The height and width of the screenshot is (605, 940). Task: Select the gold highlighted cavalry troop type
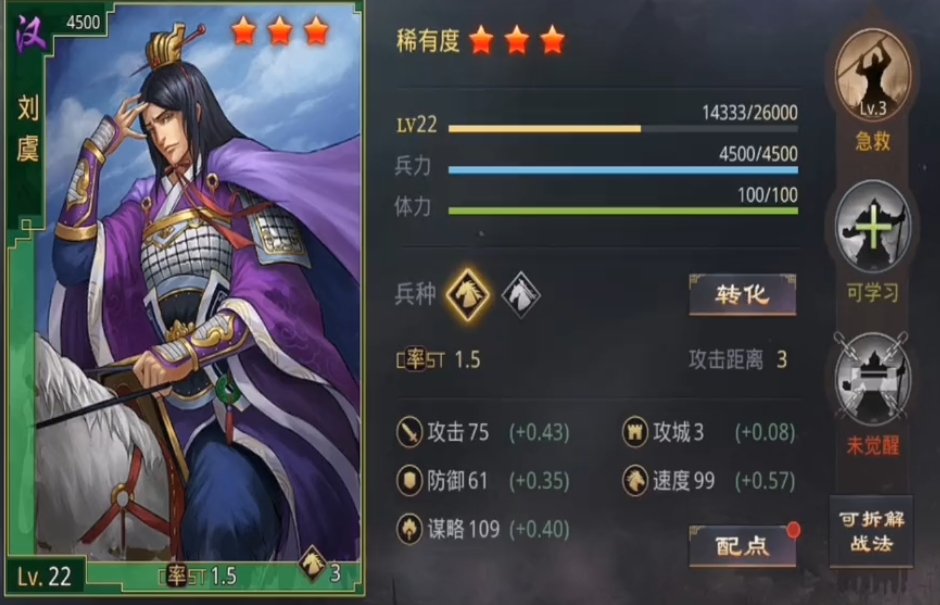click(468, 294)
